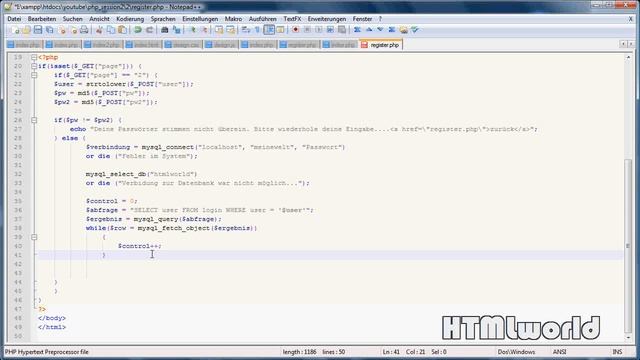Image resolution: width=640 pixels, height=360 pixels.
Task: Open the Fenster menu
Action: tap(362, 19)
